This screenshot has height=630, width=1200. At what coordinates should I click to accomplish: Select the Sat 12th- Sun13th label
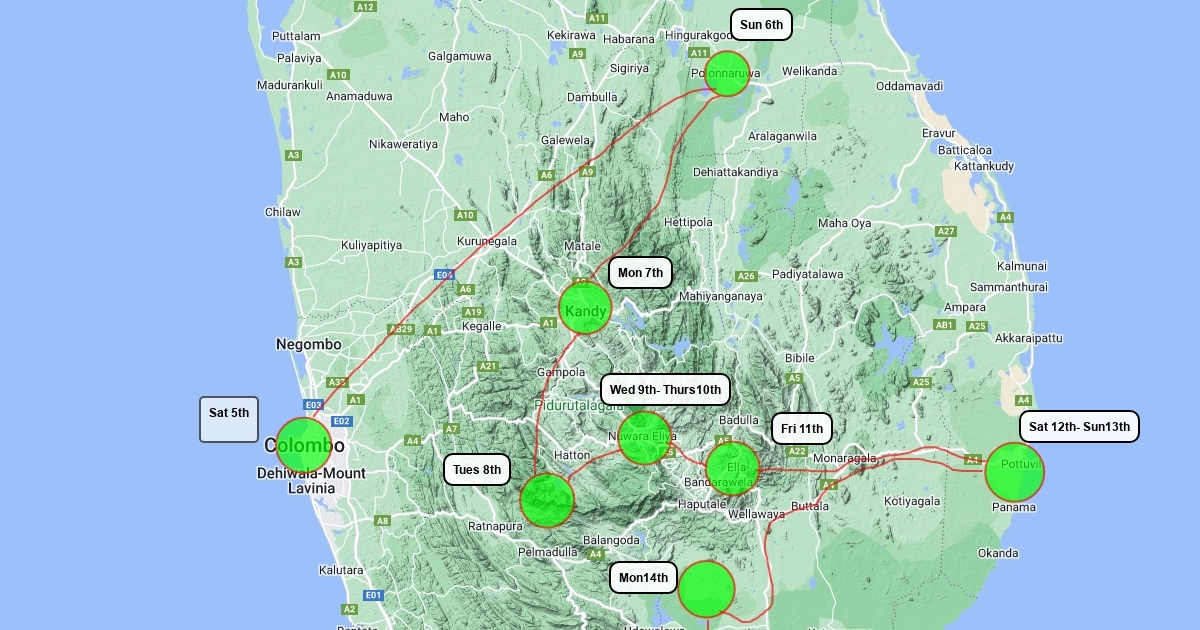tap(1079, 427)
